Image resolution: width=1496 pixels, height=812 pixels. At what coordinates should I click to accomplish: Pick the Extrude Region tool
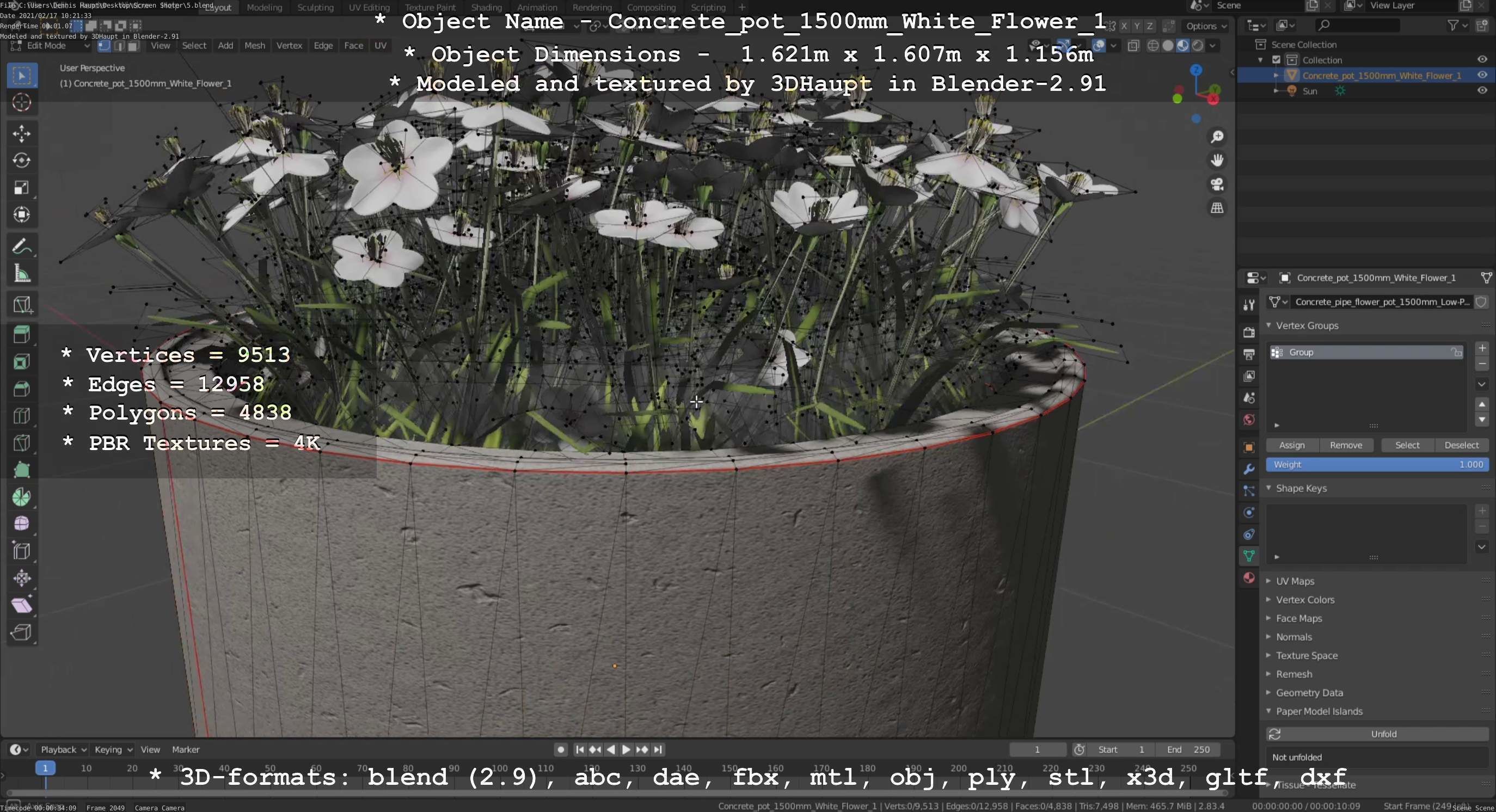tap(22, 334)
